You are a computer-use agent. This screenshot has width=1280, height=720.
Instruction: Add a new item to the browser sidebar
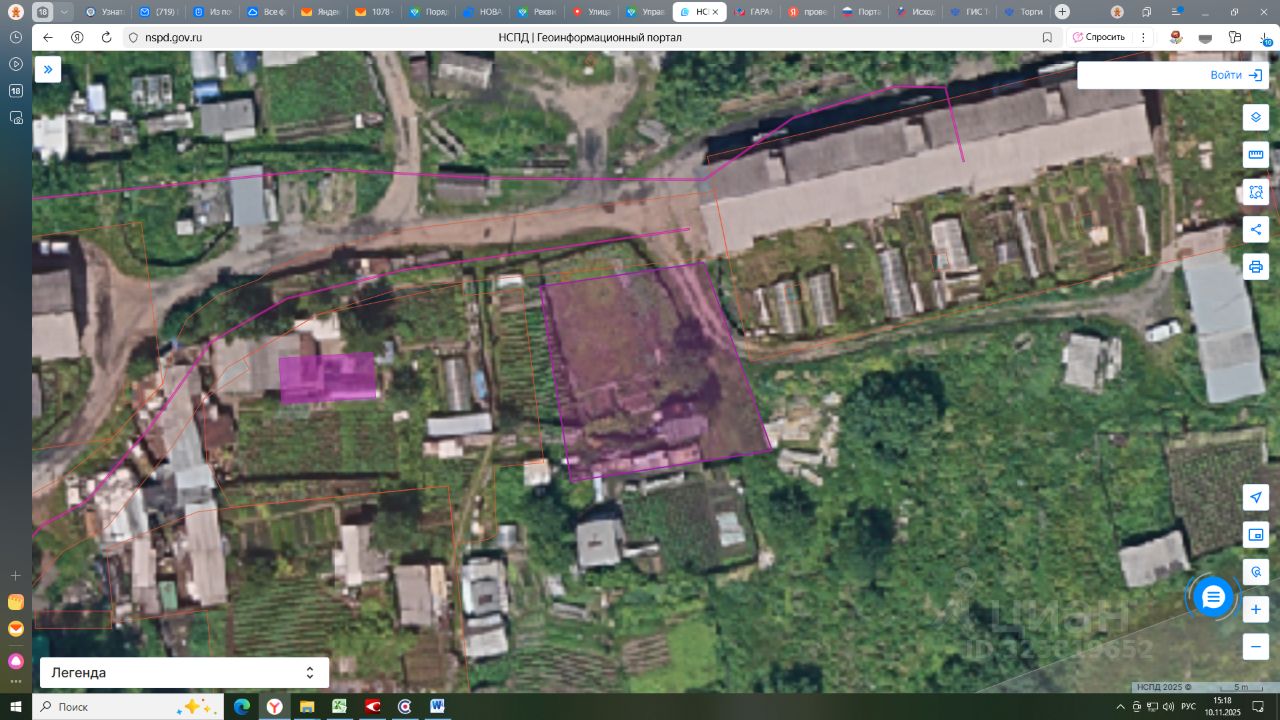[16, 576]
